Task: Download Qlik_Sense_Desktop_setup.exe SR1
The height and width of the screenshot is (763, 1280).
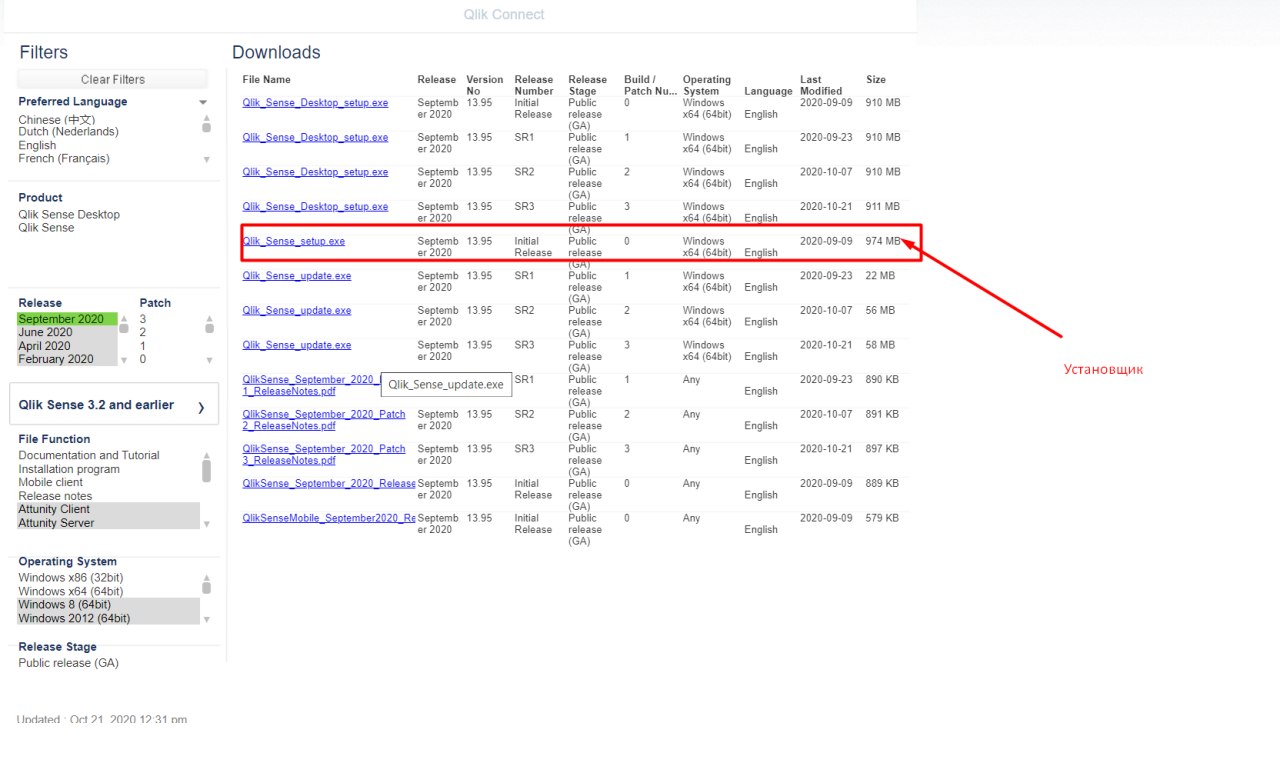Action: (315, 137)
